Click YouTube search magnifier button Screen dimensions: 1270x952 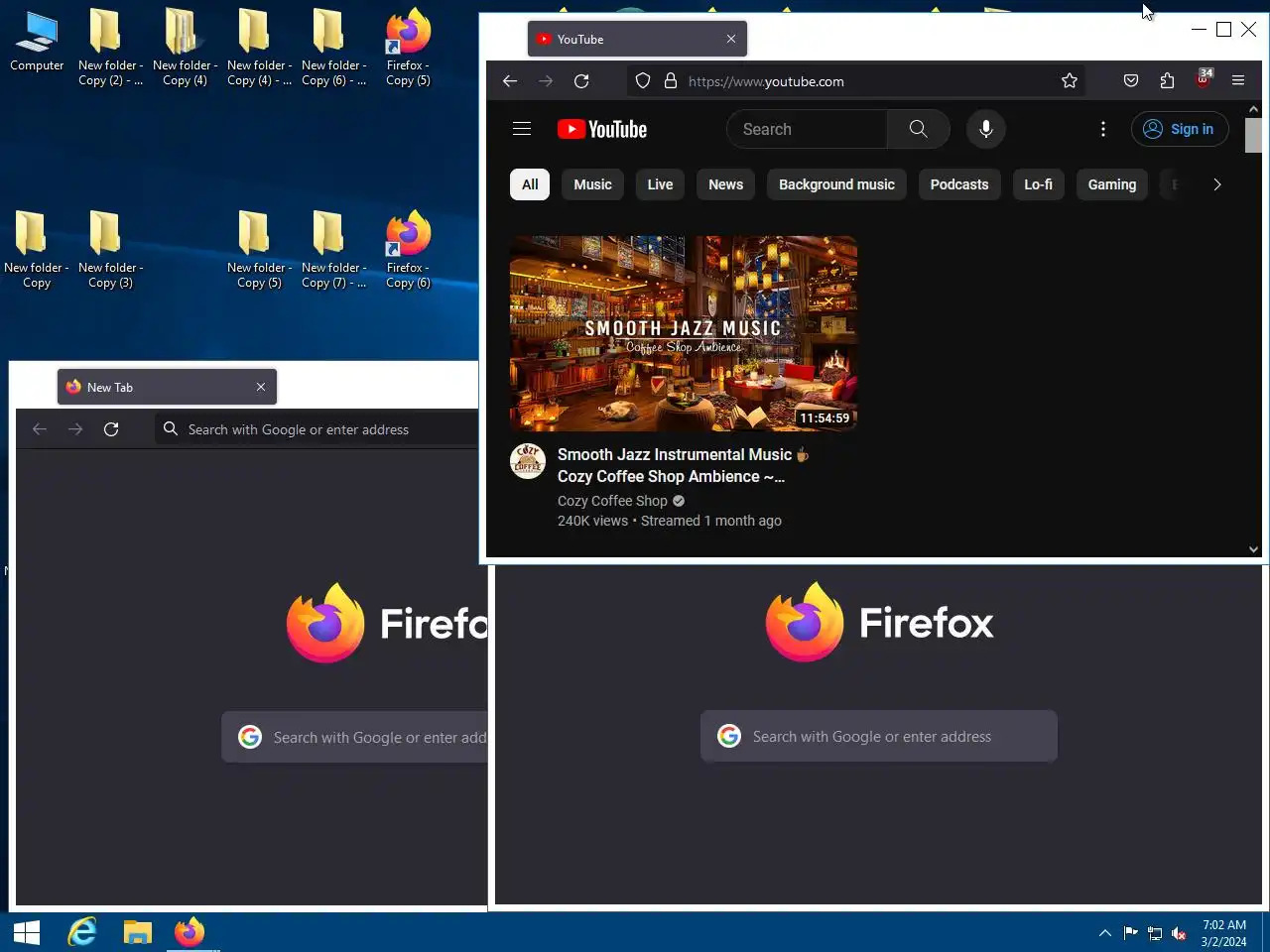(918, 129)
